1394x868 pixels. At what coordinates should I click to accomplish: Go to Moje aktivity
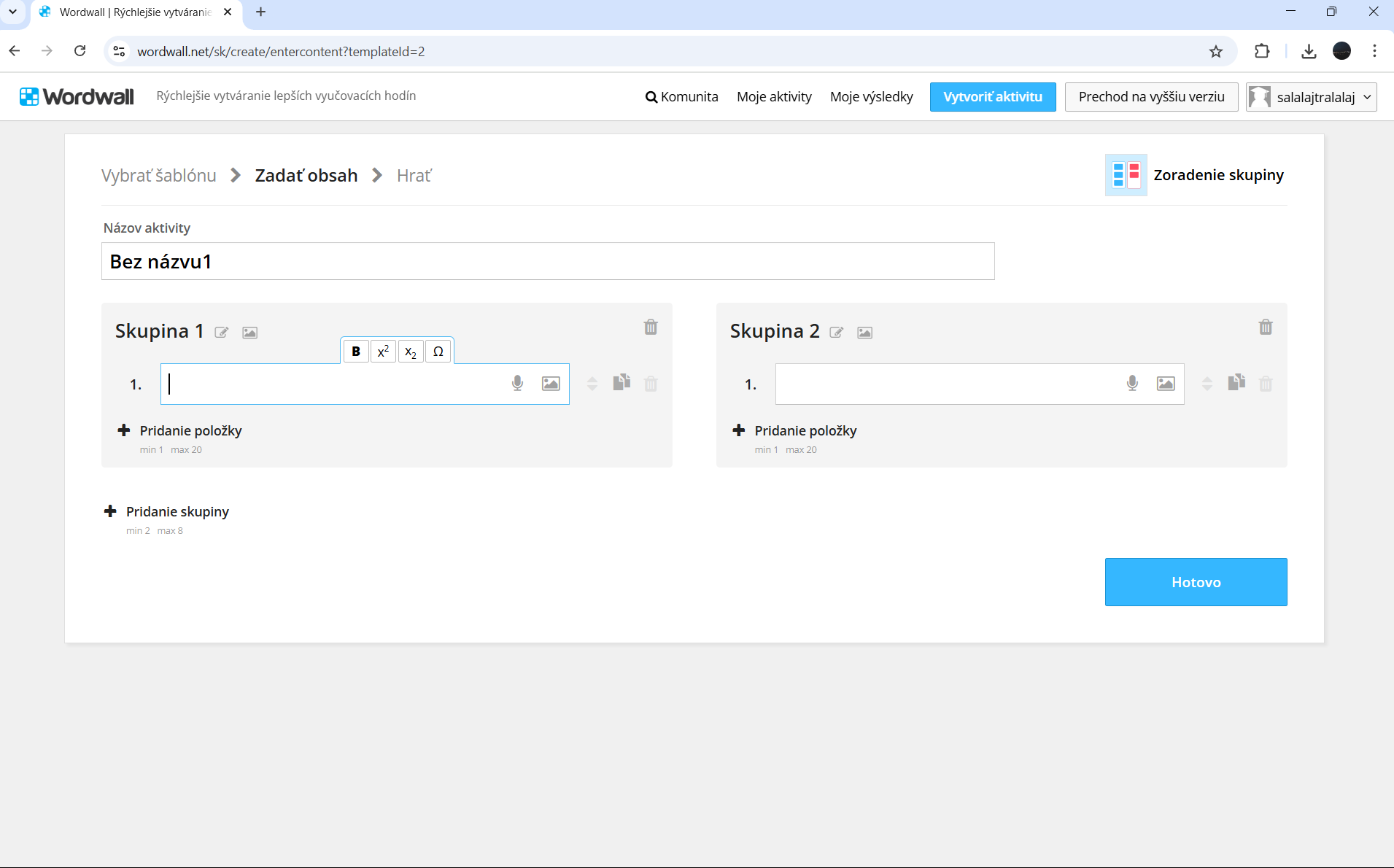(x=774, y=97)
